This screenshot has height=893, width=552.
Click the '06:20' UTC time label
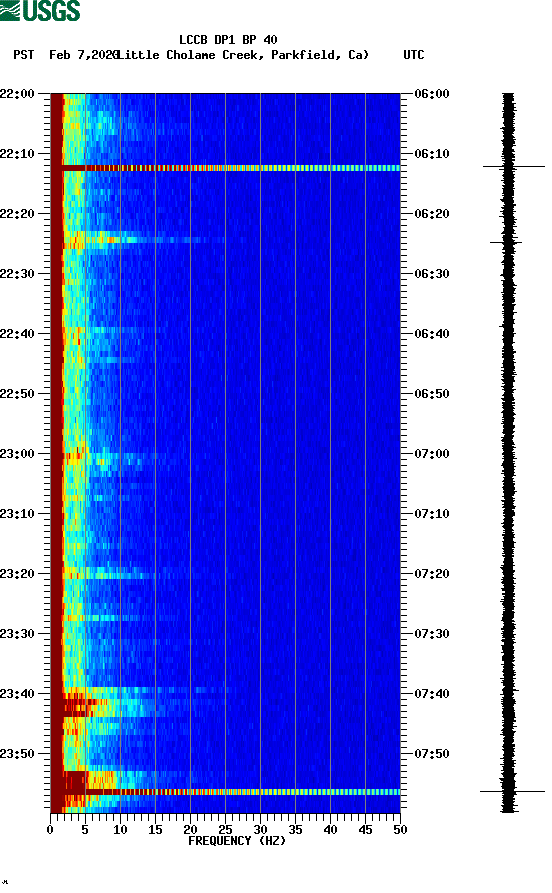coord(432,214)
